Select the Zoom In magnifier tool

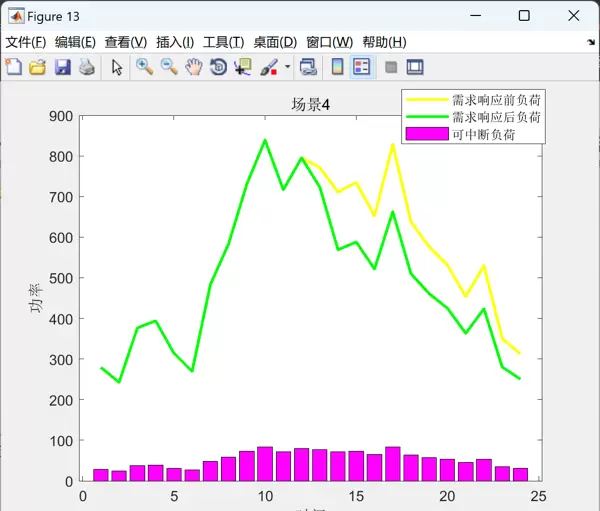(144, 67)
